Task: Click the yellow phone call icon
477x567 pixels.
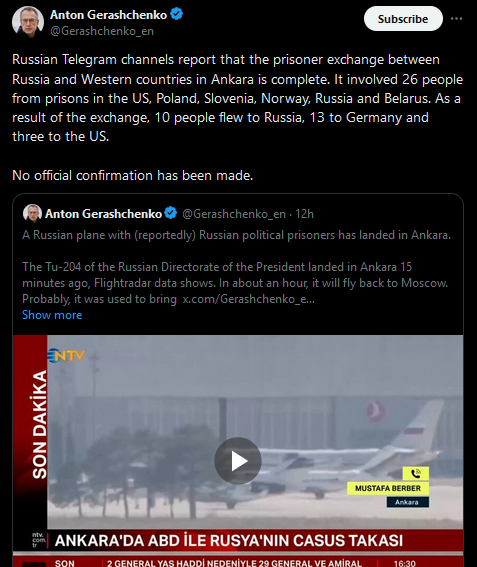Action: pyautogui.click(x=416, y=473)
